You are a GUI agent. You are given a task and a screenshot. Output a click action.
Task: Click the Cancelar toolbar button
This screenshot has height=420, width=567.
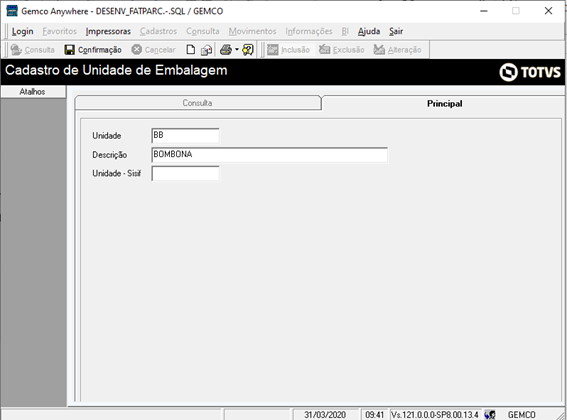(153, 50)
